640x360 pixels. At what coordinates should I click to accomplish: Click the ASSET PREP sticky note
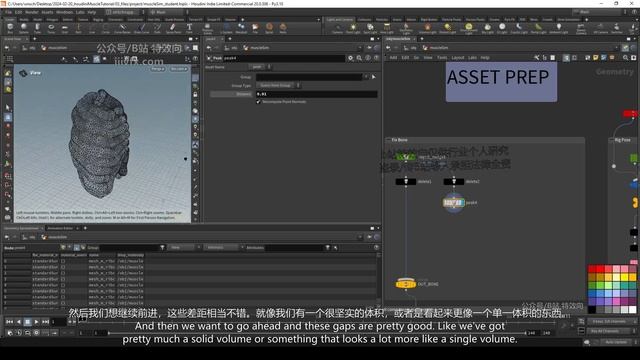501,81
